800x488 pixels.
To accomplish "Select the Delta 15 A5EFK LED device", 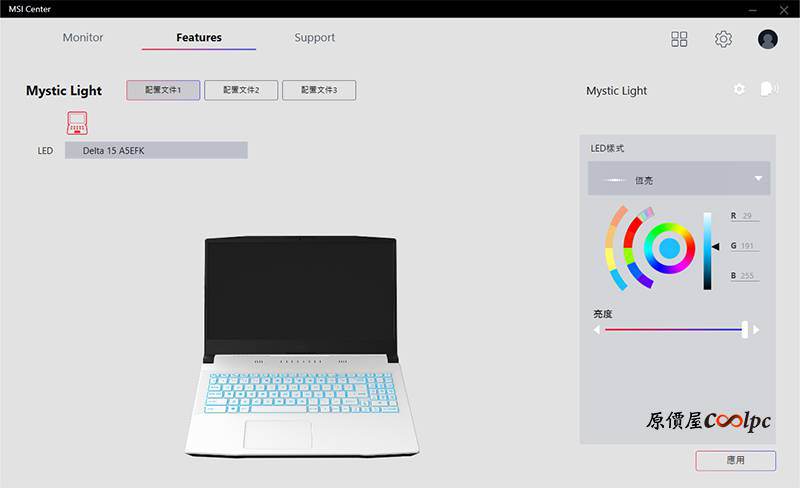I will [x=156, y=151].
